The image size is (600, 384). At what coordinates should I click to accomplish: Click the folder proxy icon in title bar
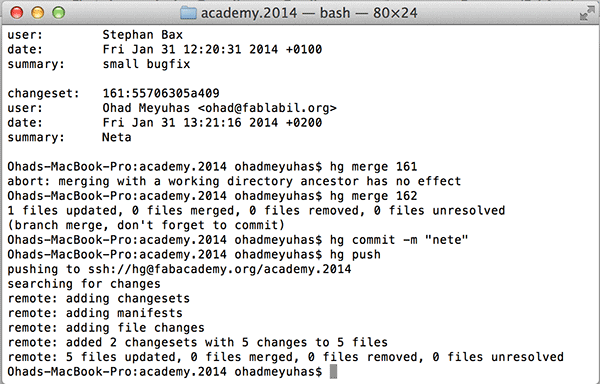[x=188, y=13]
